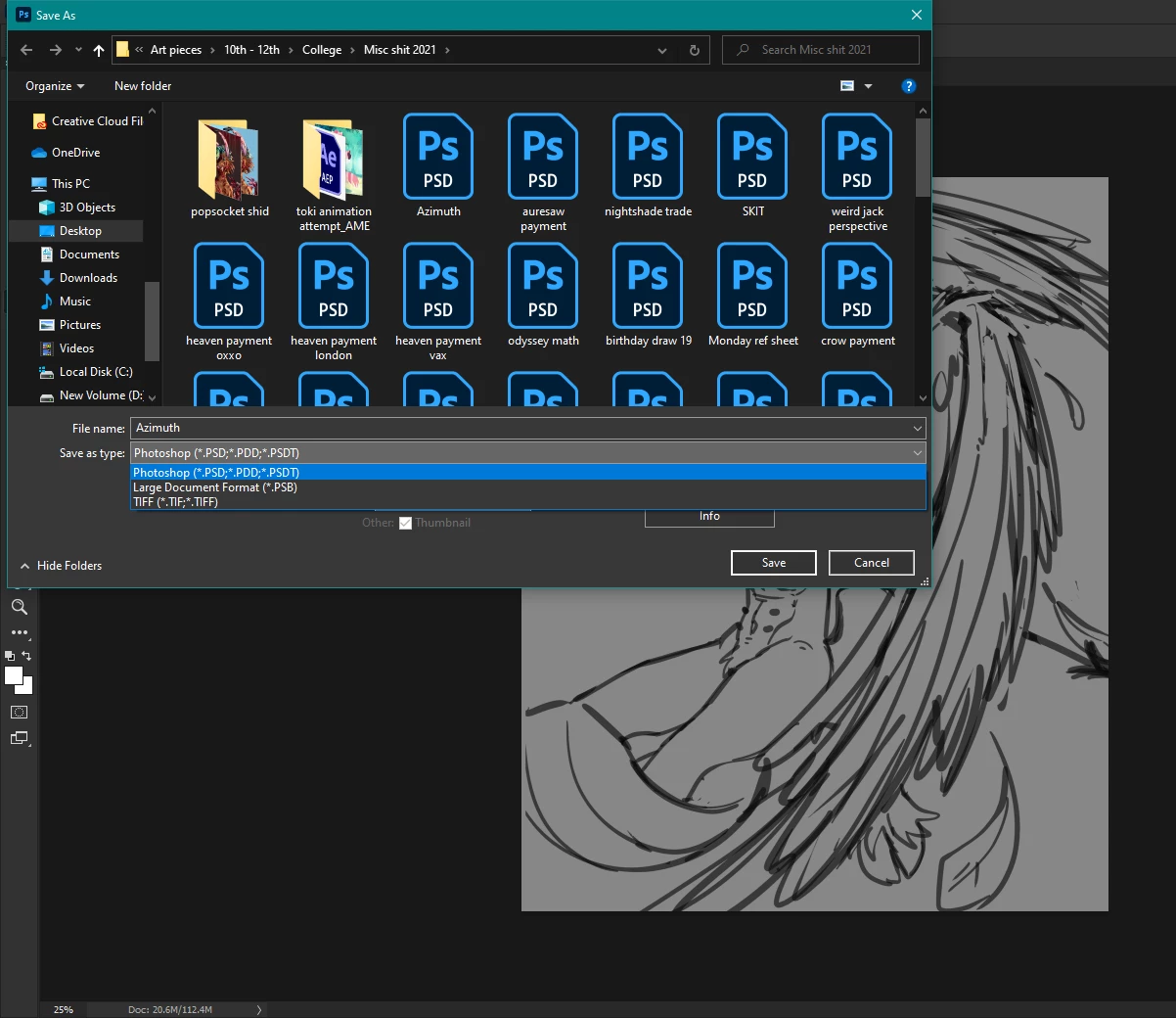Open the Organize menu
Image resolution: width=1176 pixels, height=1018 pixels.
click(55, 86)
